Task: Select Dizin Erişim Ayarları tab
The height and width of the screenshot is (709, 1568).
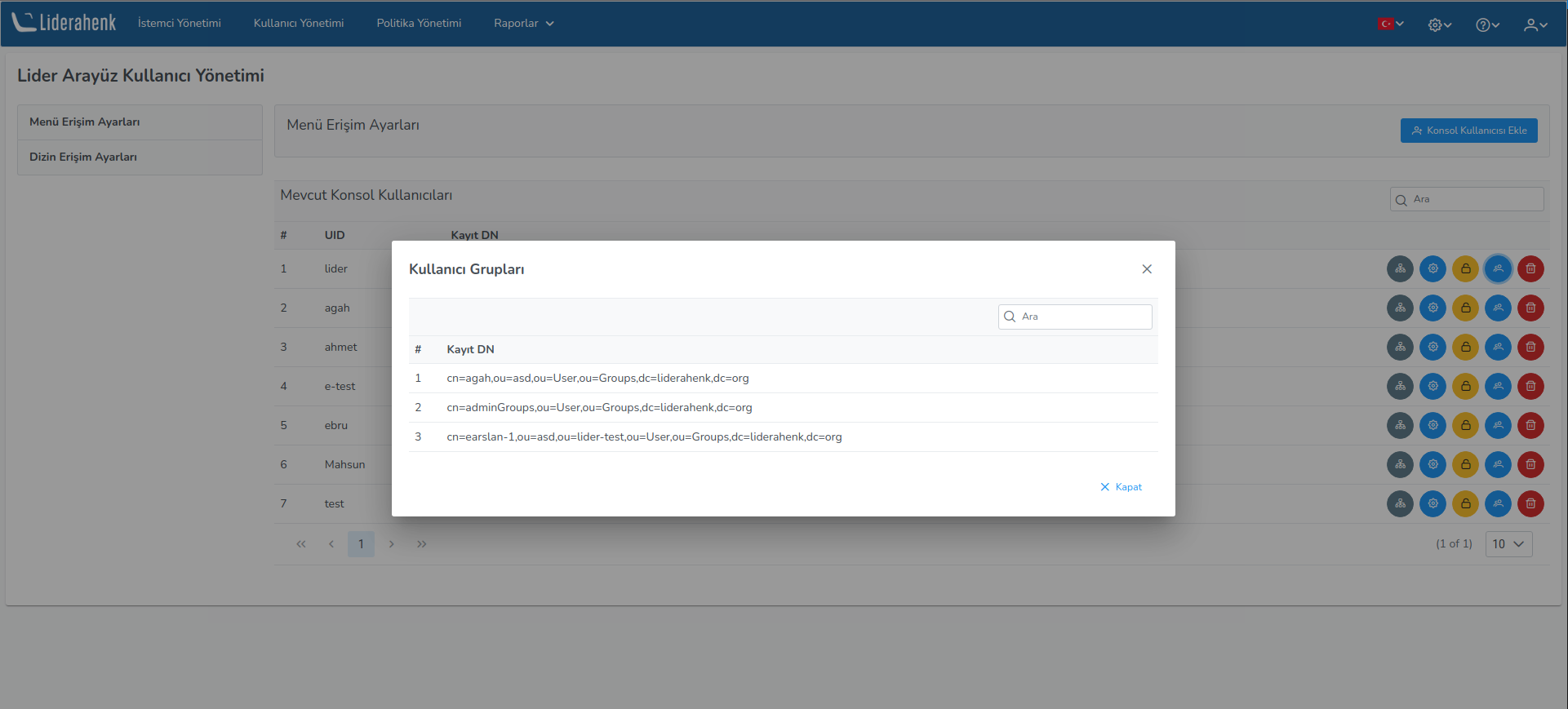Action: [x=83, y=157]
